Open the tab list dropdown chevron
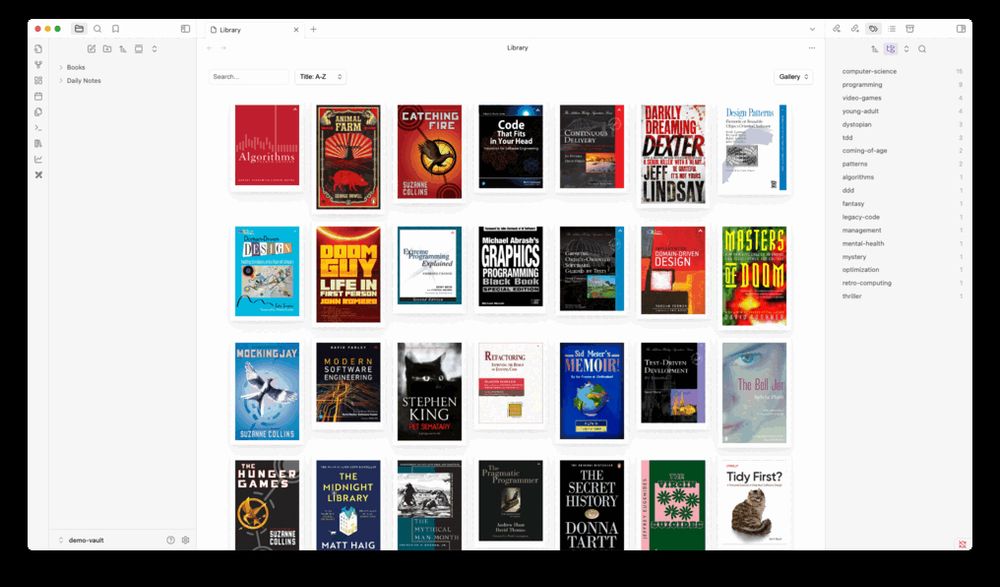The width and height of the screenshot is (1000, 587). (x=812, y=29)
